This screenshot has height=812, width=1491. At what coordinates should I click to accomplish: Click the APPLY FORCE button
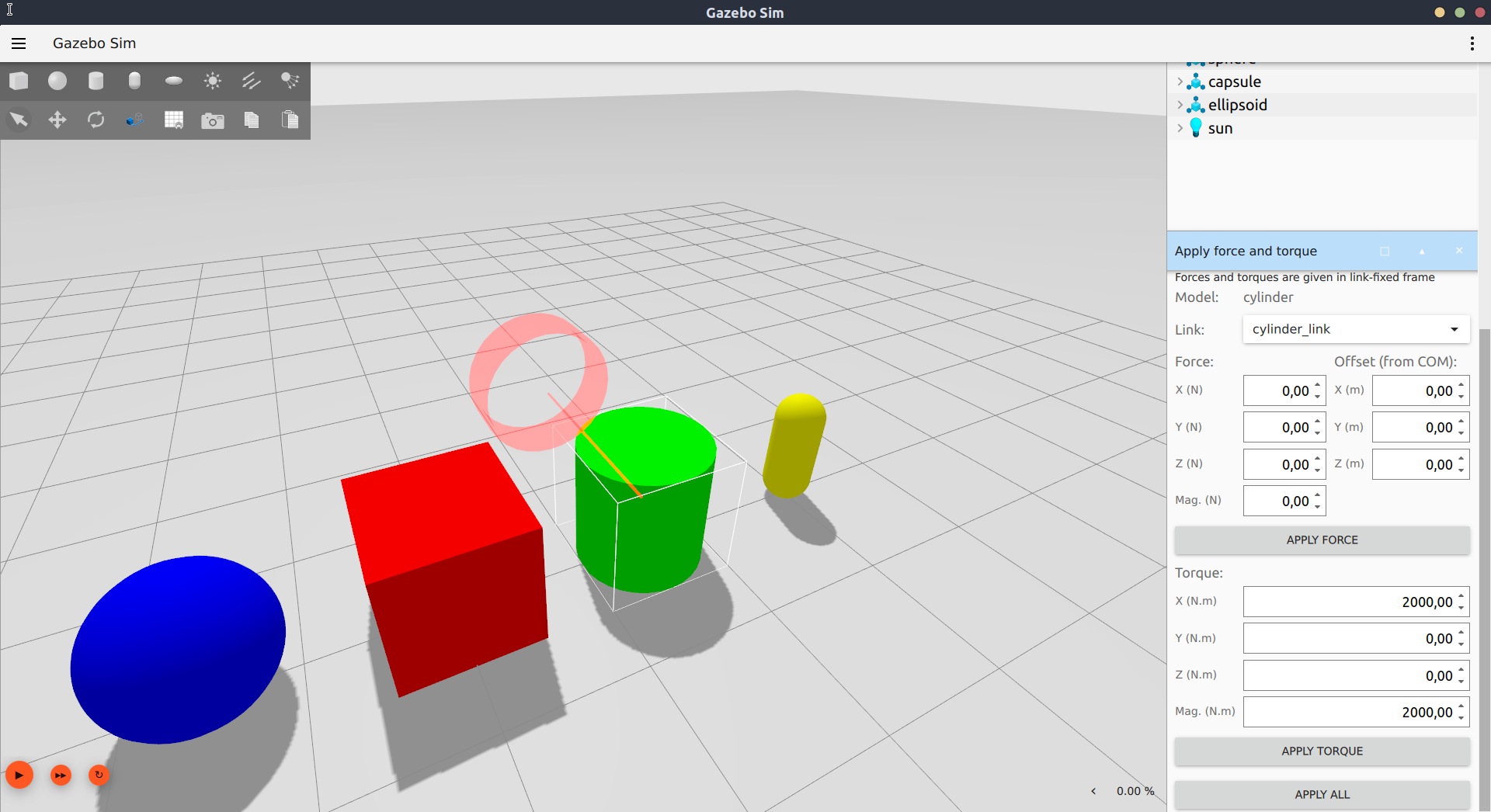(1322, 540)
